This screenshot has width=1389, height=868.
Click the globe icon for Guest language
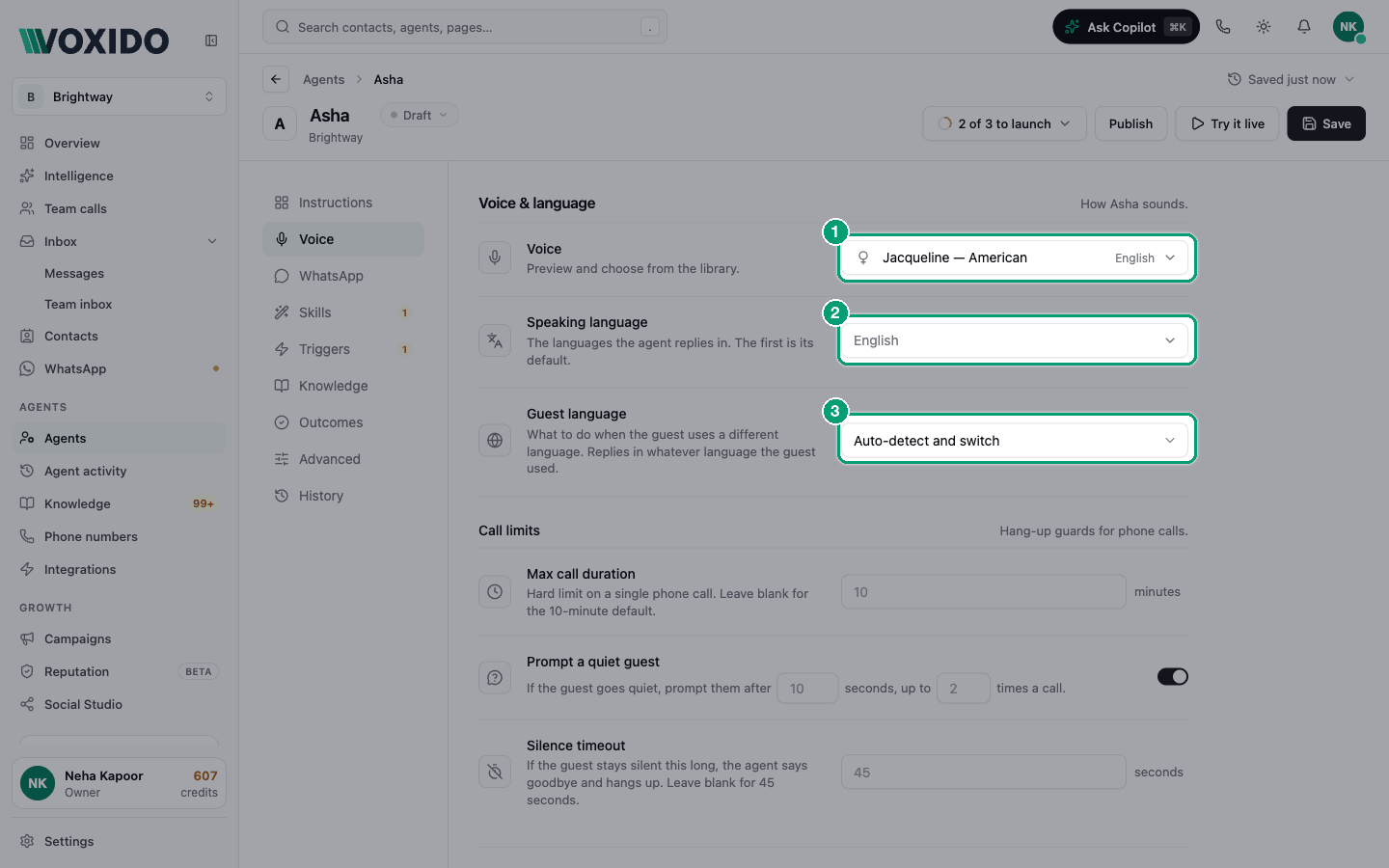point(495,441)
